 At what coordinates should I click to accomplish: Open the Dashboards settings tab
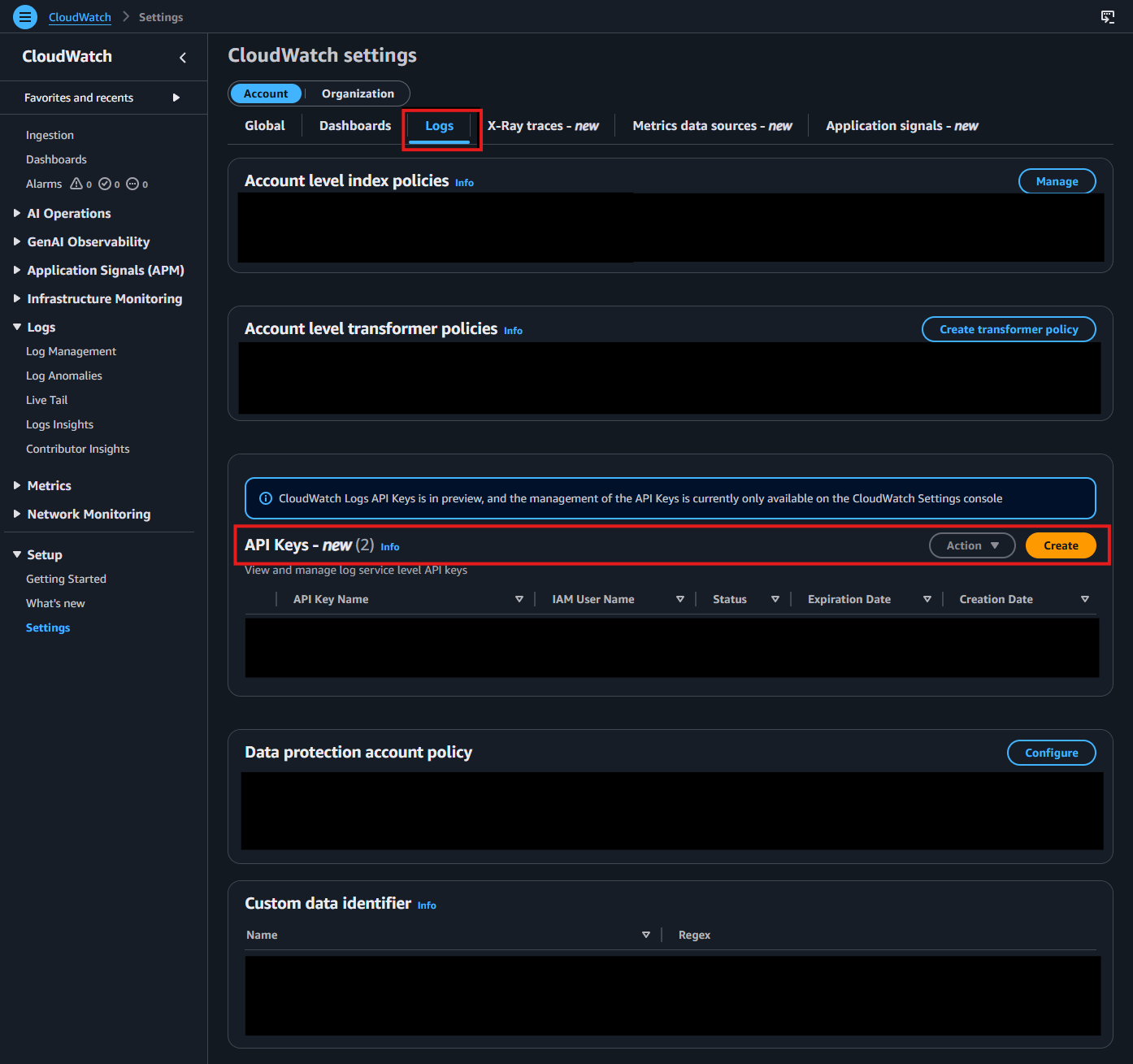click(x=354, y=125)
